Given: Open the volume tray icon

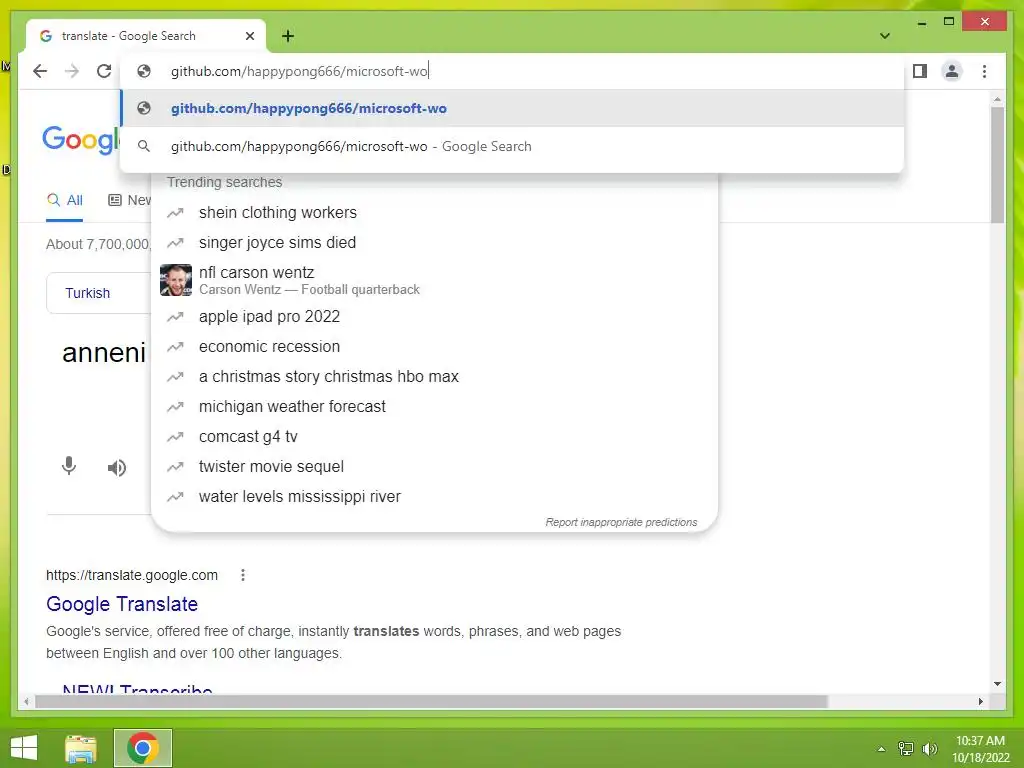Looking at the screenshot, I should [x=930, y=749].
